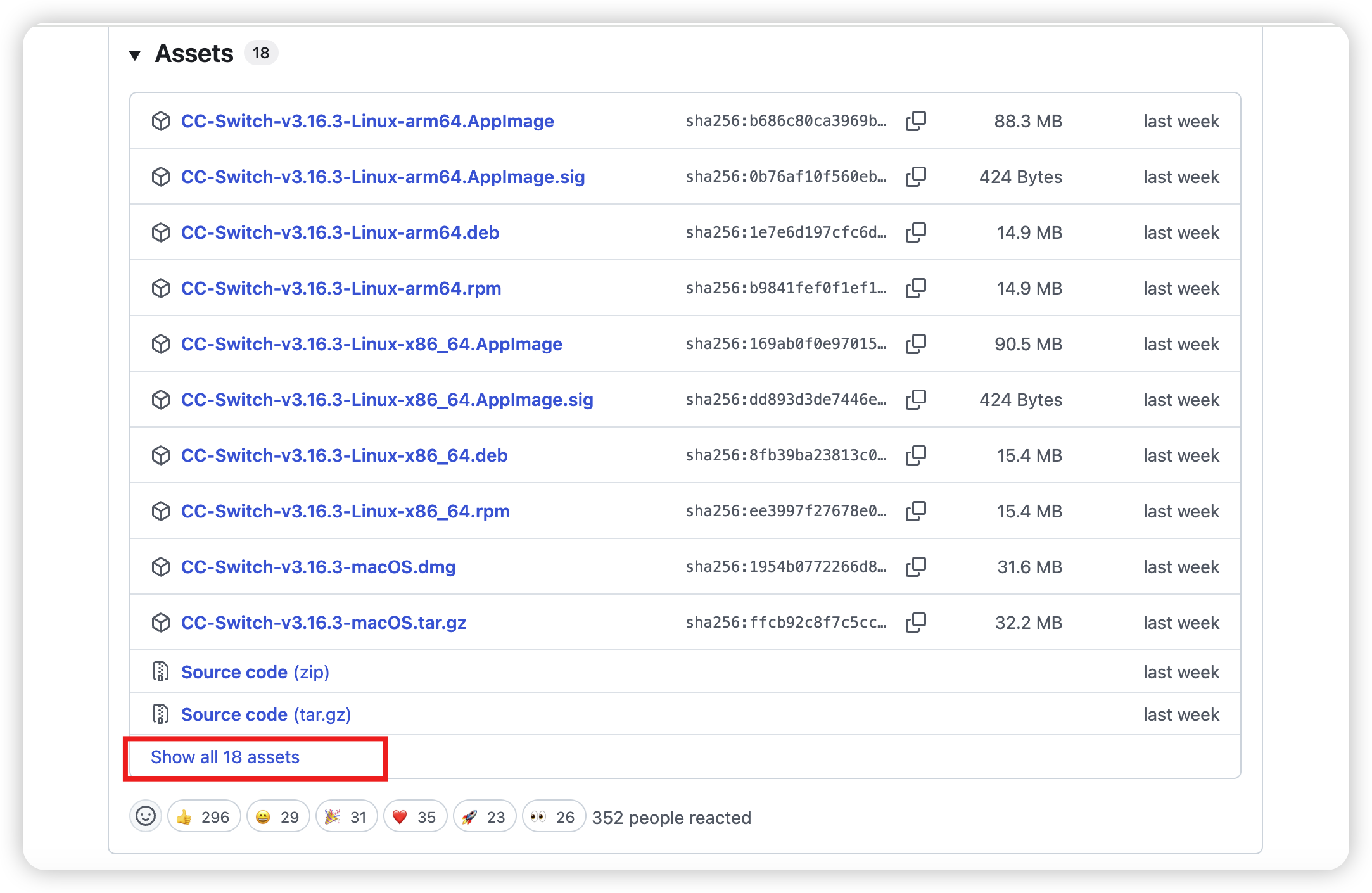Copy sha256 of macOS.tar.gz asset
The width and height of the screenshot is (1372, 893).
point(916,623)
